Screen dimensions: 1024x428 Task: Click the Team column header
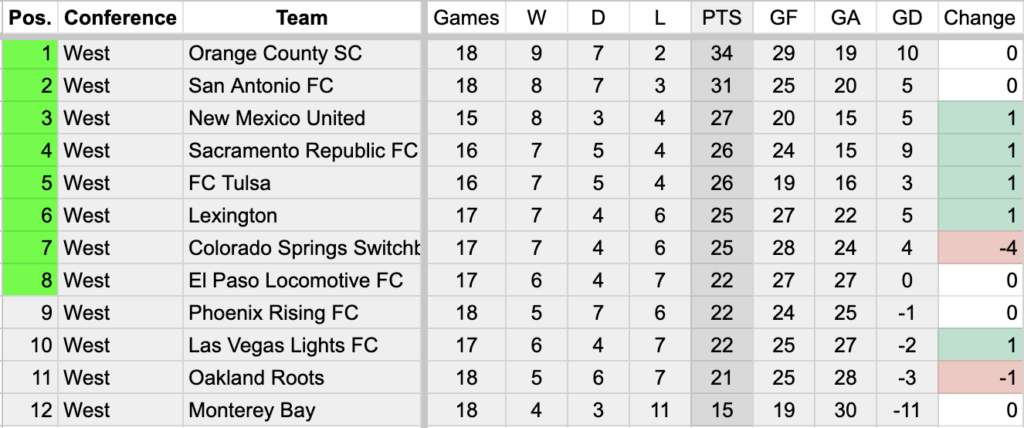[x=302, y=18]
